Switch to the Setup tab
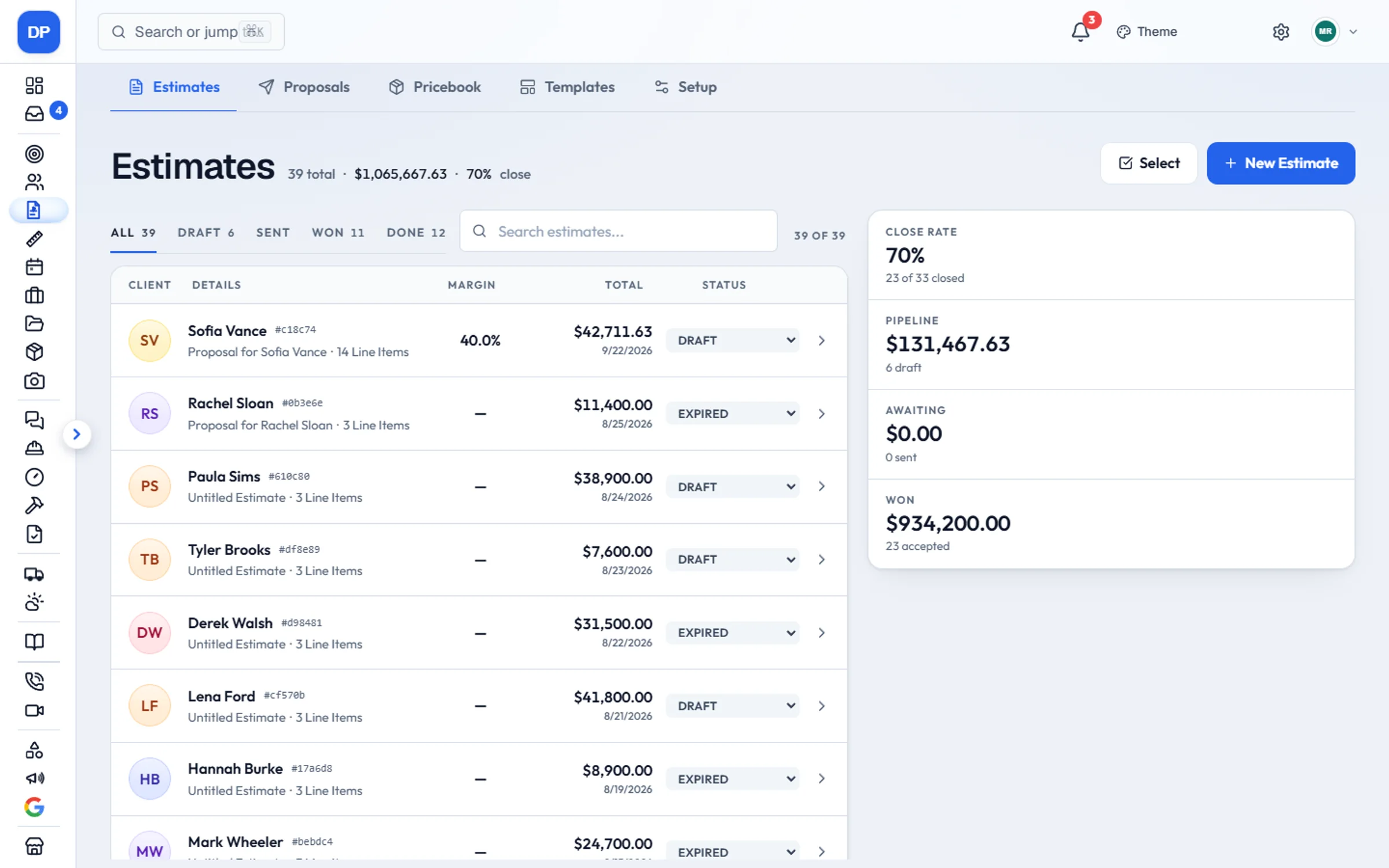 point(686,87)
